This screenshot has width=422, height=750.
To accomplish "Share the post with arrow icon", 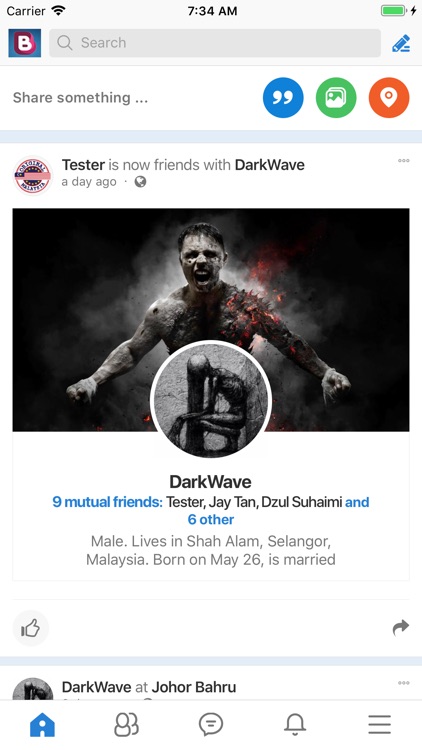I will (400, 628).
